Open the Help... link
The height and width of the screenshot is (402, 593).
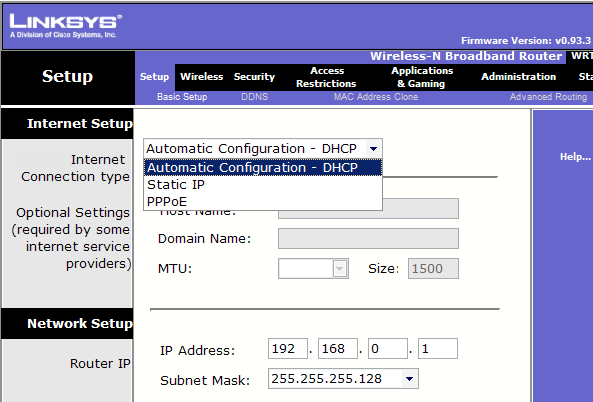pos(575,157)
